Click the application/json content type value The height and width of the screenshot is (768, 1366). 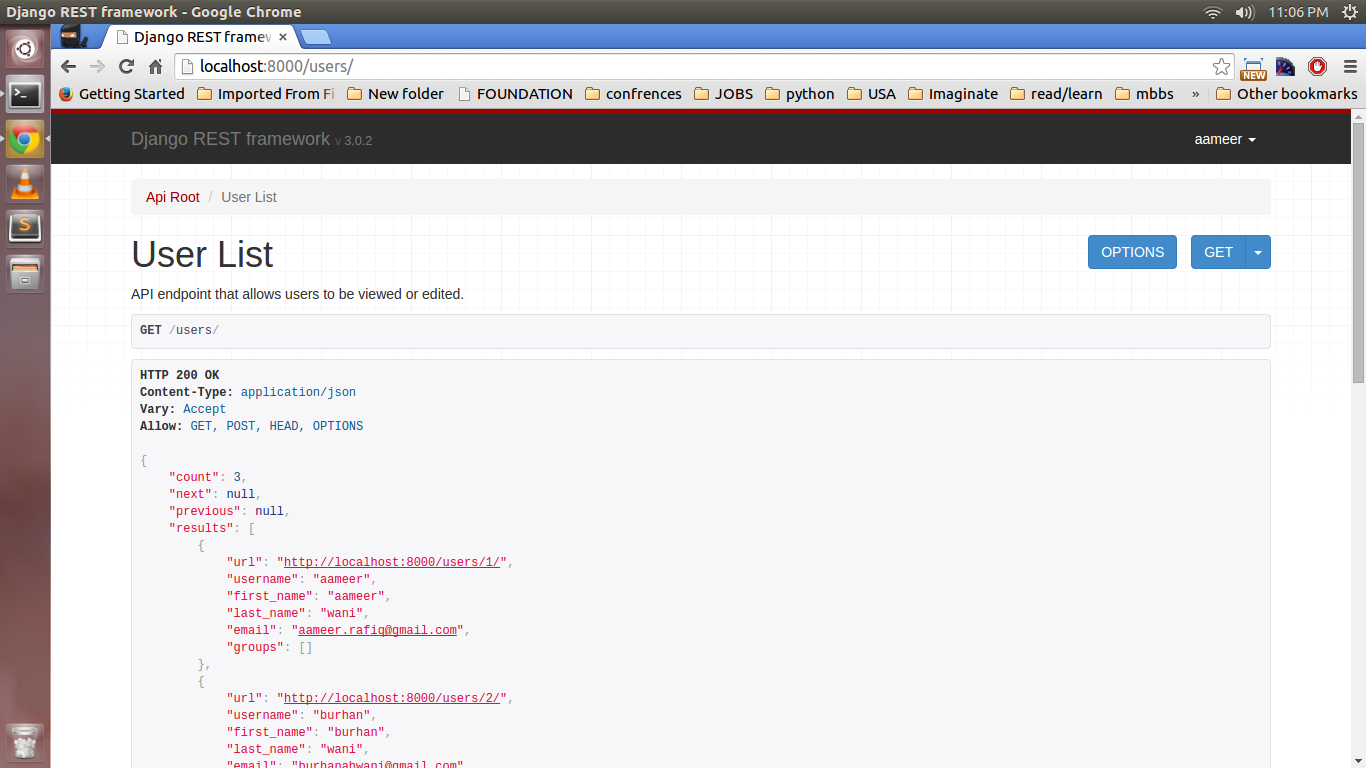pyautogui.click(x=298, y=392)
